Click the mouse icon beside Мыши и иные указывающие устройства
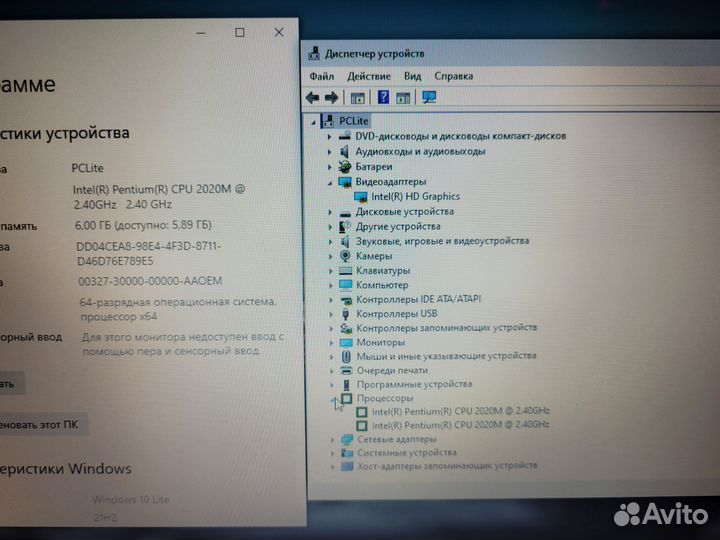The height and width of the screenshot is (540, 720). [x=346, y=356]
